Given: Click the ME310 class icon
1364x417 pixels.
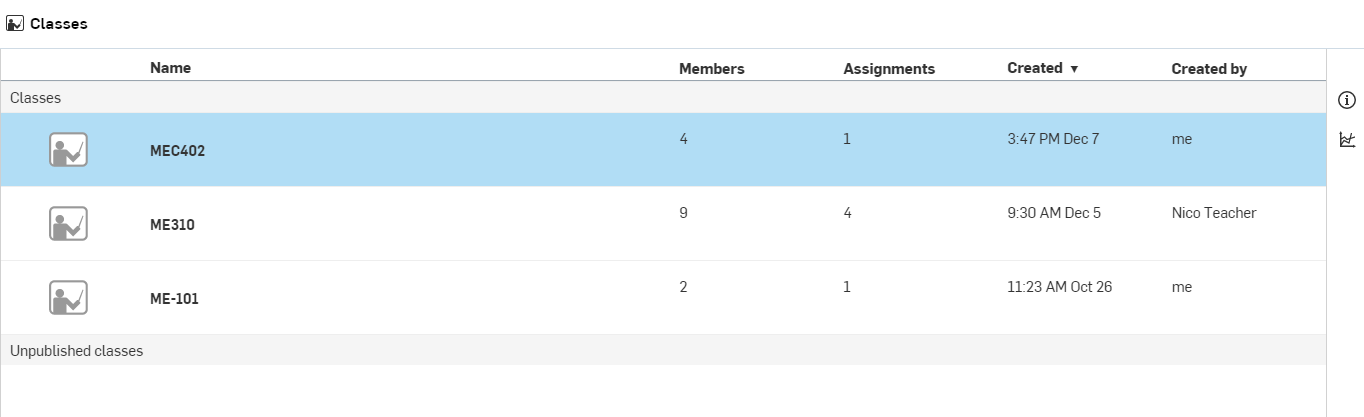Looking at the screenshot, I should tap(68, 224).
